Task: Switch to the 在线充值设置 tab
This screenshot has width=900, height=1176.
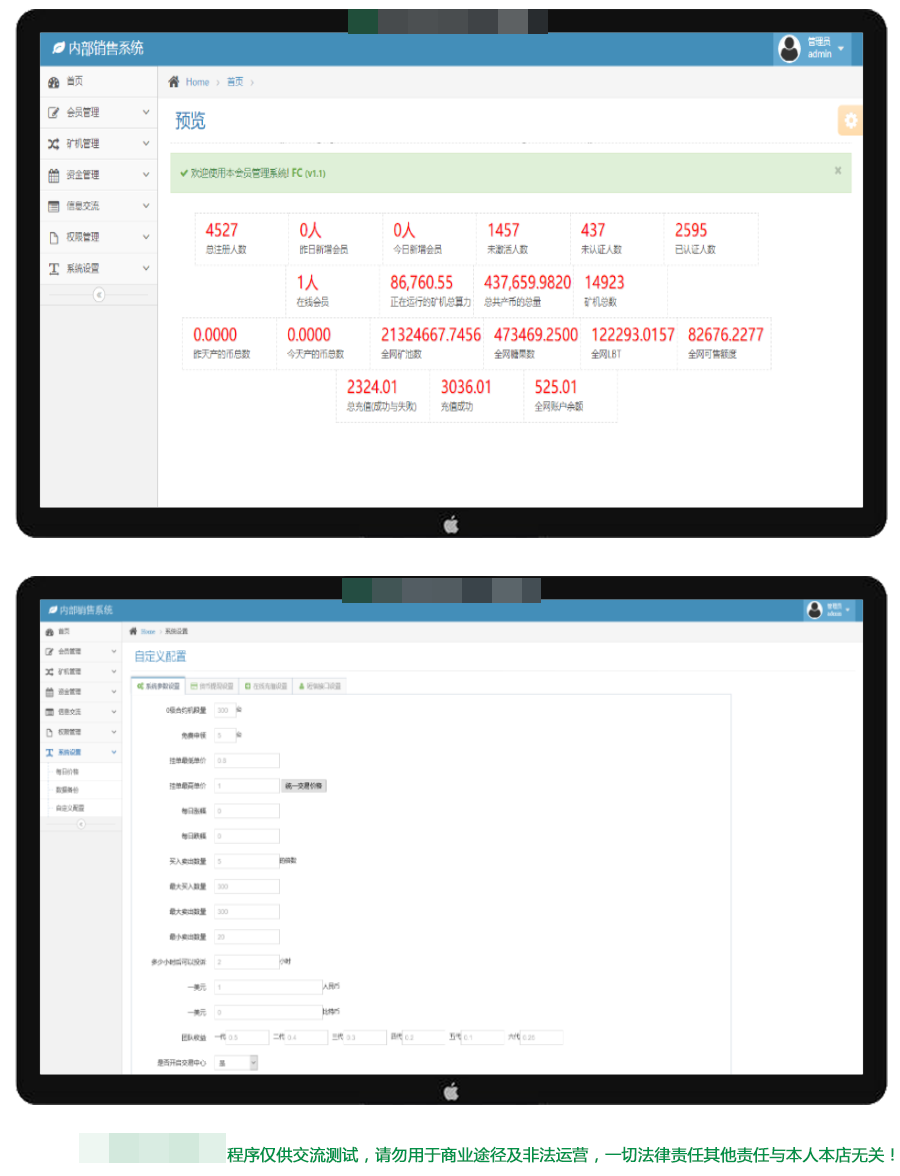Action: tap(266, 686)
